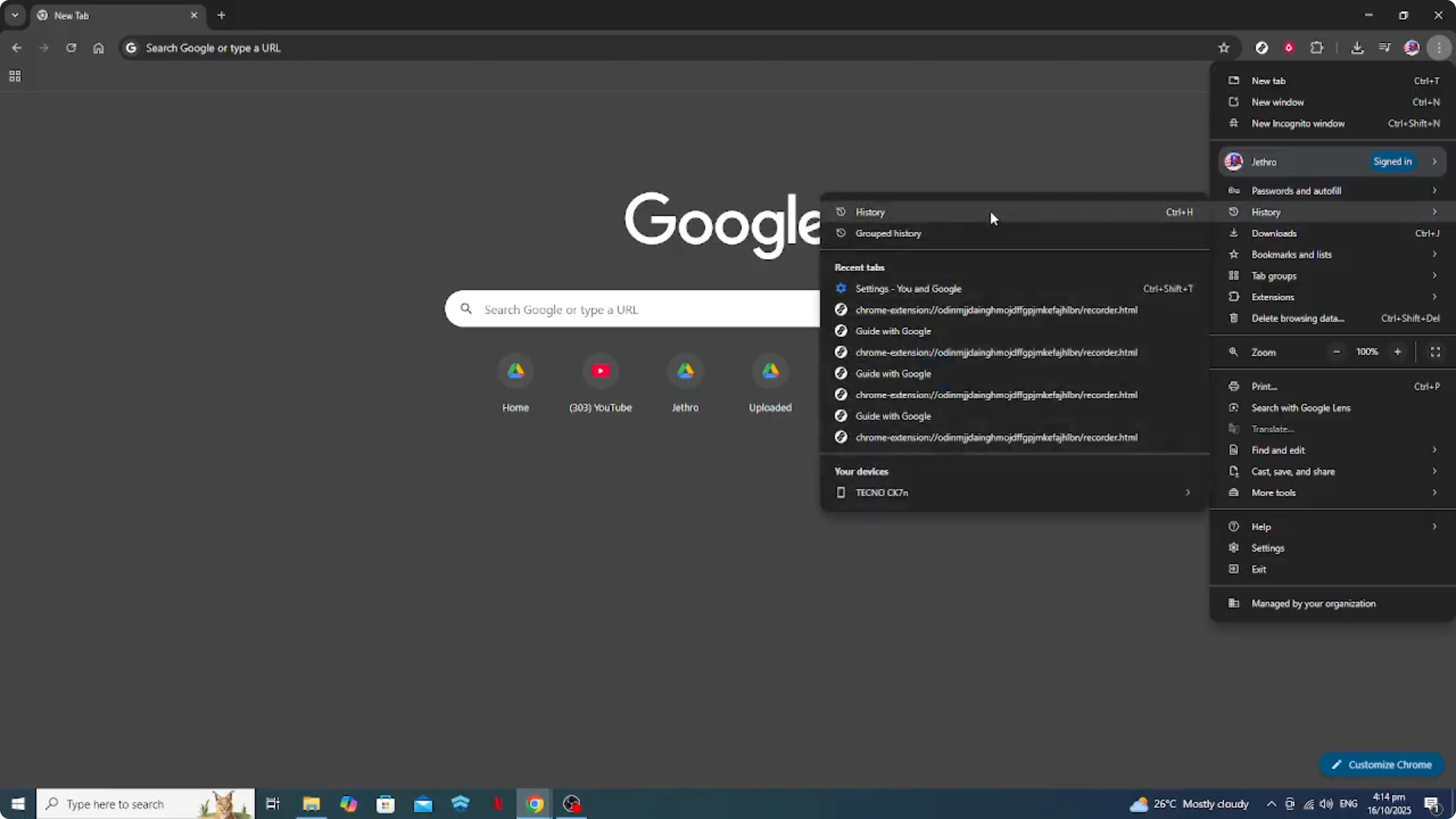Select Grouped history from the menu
This screenshot has height=819, width=1456.
[x=888, y=233]
